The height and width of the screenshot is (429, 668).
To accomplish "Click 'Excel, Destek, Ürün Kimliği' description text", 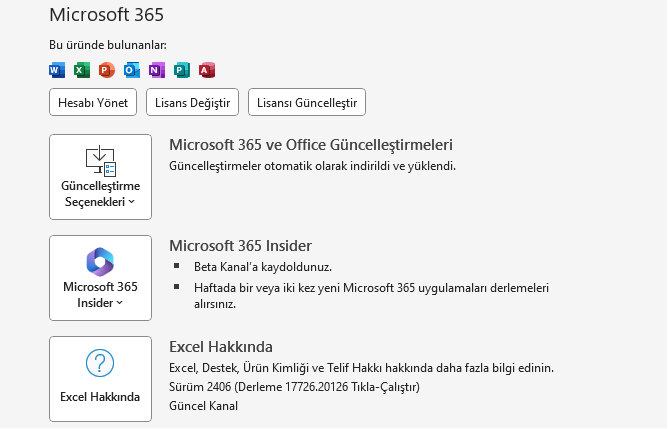I will pyautogui.click(x=362, y=368).
